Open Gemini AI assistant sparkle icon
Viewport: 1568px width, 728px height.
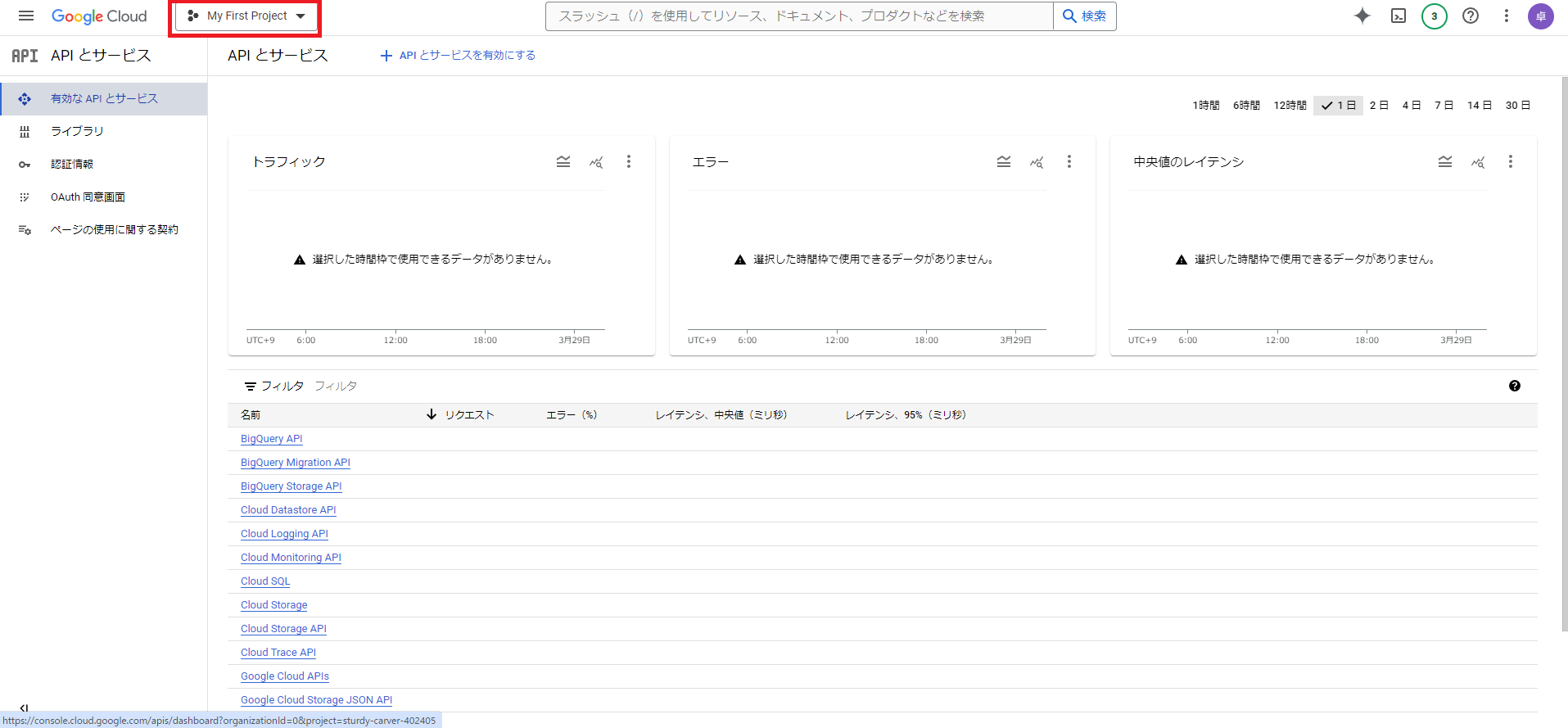[x=1362, y=16]
